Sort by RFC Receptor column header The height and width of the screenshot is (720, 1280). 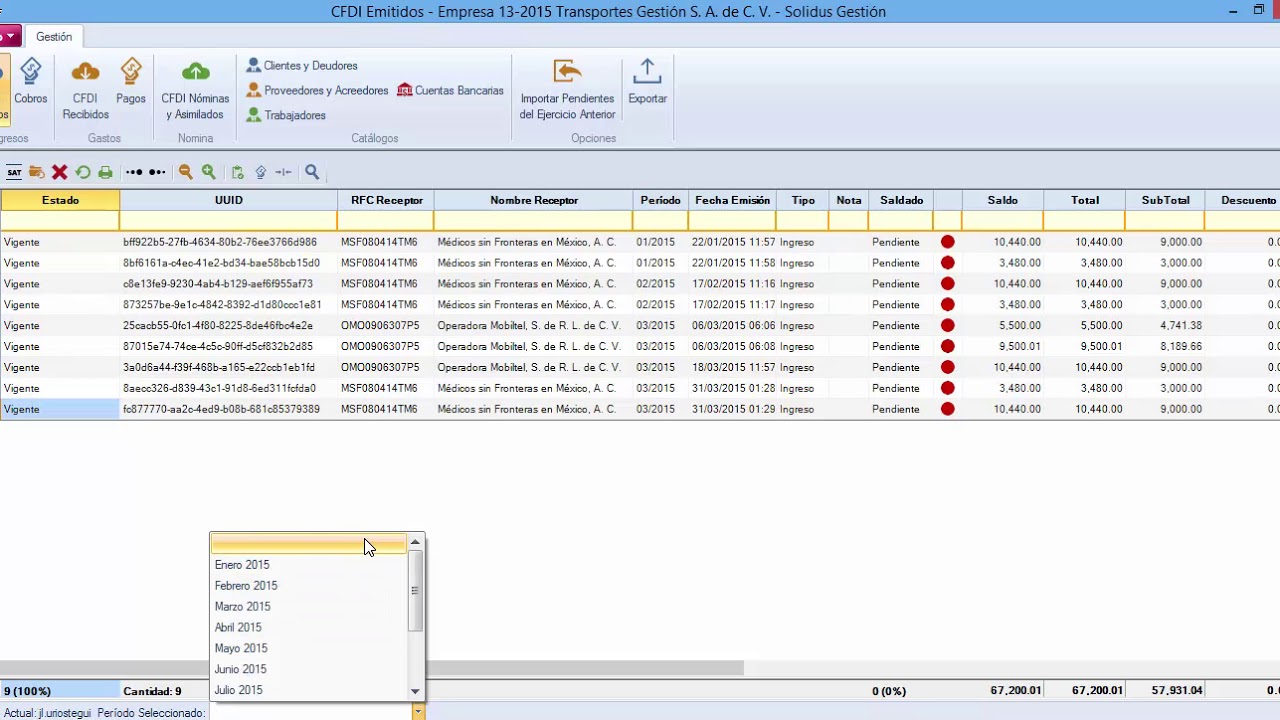pyautogui.click(x=386, y=201)
